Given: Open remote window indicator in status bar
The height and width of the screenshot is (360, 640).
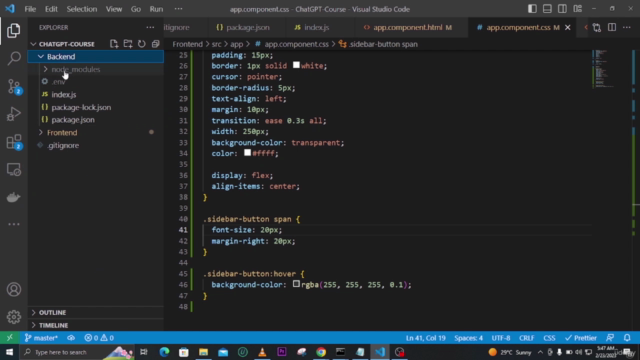Looking at the screenshot, I should point(10,338).
